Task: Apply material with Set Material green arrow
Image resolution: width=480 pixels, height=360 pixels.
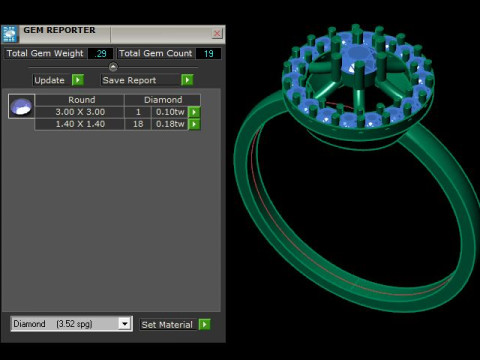Action: (204, 324)
